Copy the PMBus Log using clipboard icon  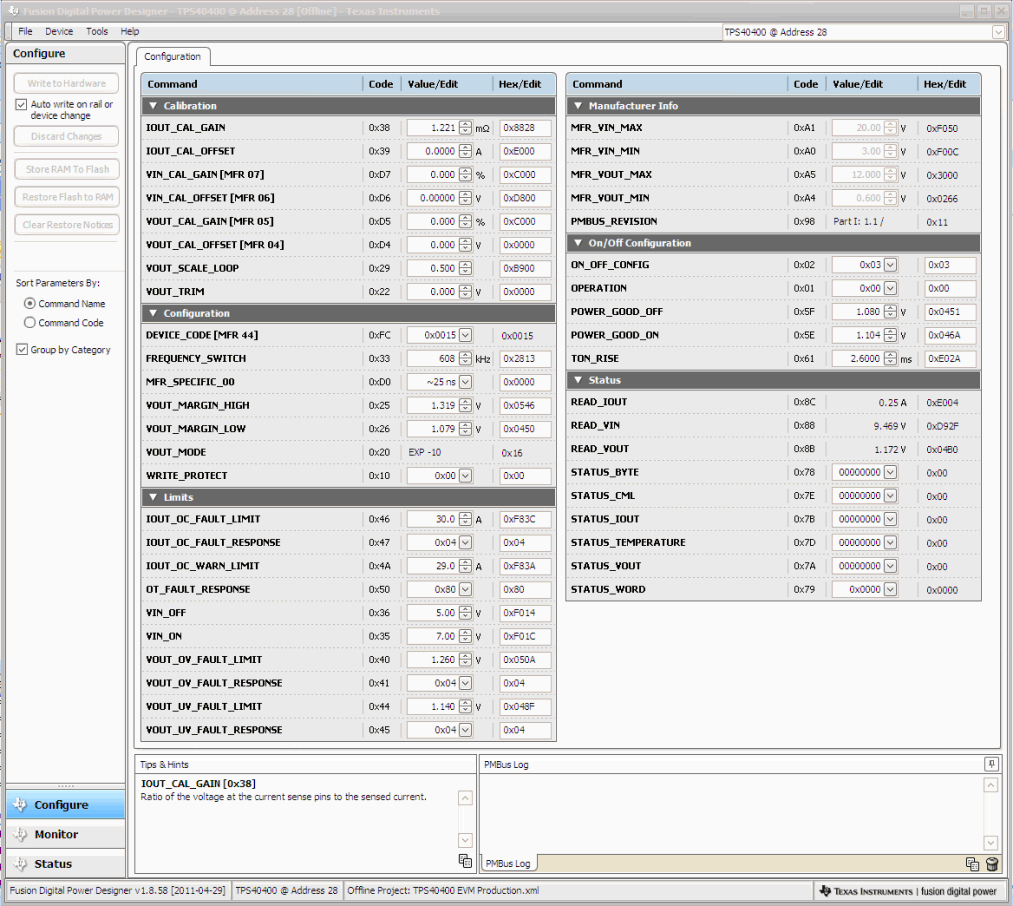971,864
